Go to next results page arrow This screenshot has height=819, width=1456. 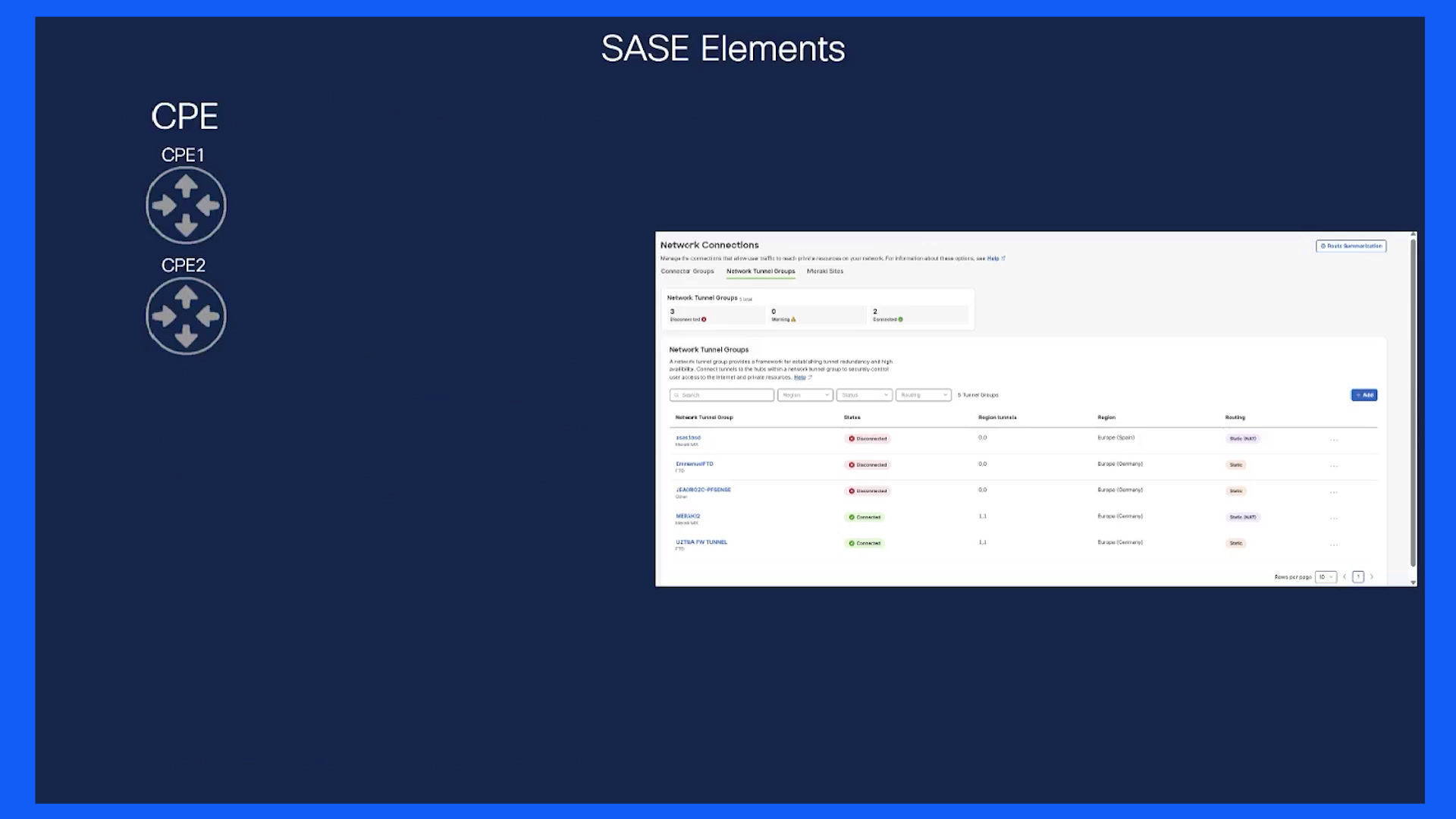click(1371, 577)
